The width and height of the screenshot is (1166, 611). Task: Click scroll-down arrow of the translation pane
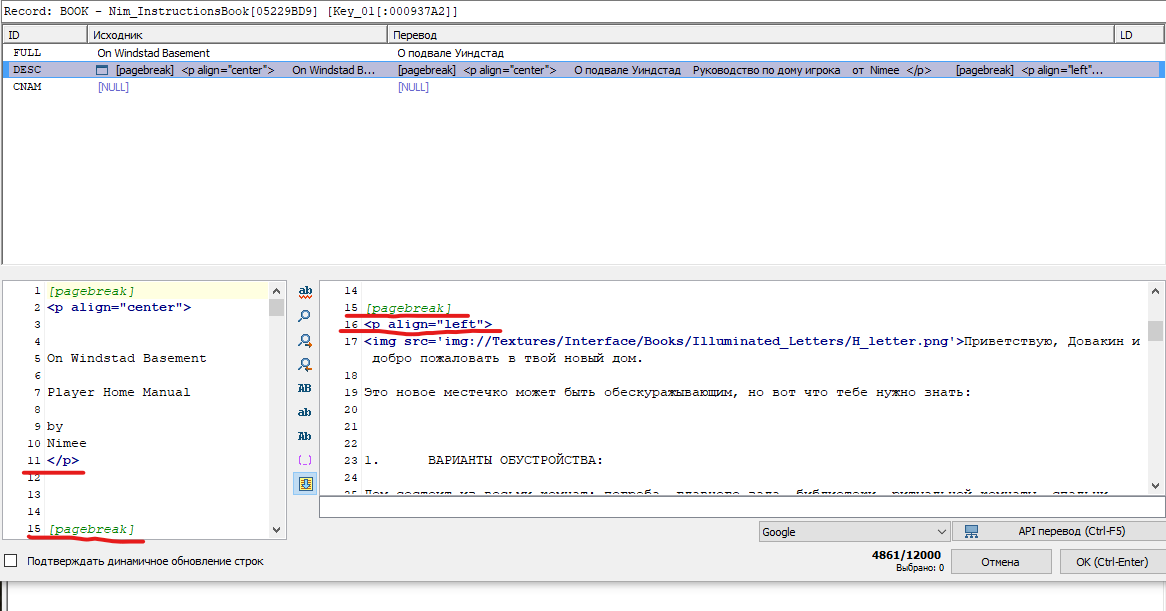coord(1155,485)
